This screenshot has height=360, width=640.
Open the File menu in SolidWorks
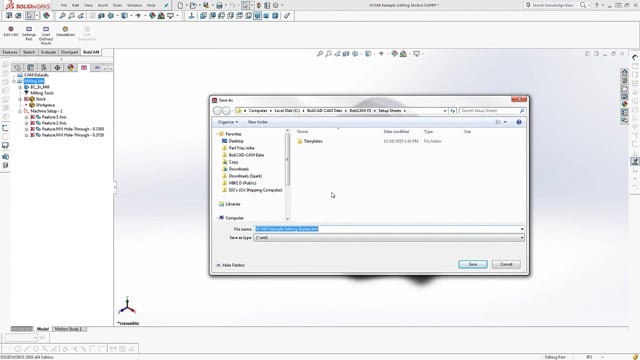64,5
